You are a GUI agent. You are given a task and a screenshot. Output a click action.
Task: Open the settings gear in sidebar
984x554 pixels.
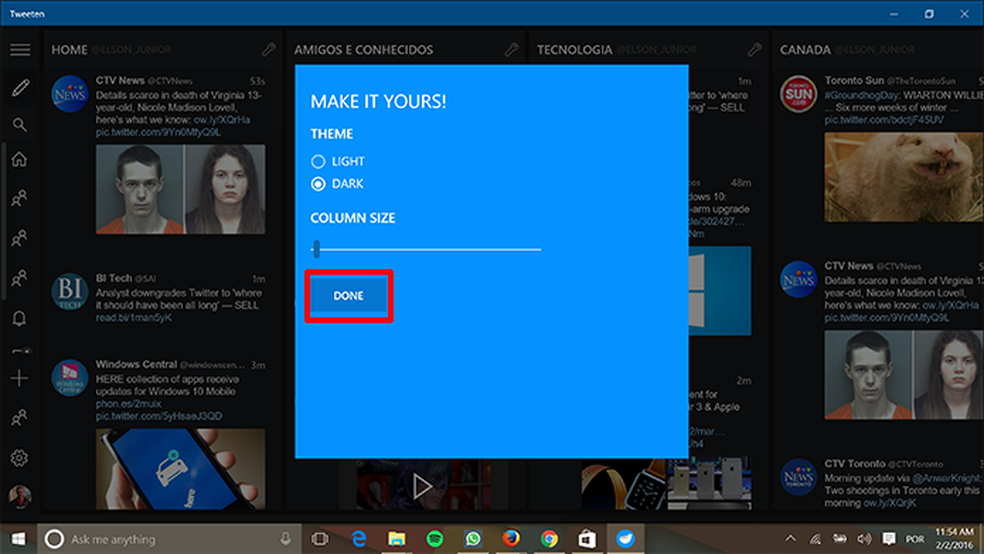(19, 458)
